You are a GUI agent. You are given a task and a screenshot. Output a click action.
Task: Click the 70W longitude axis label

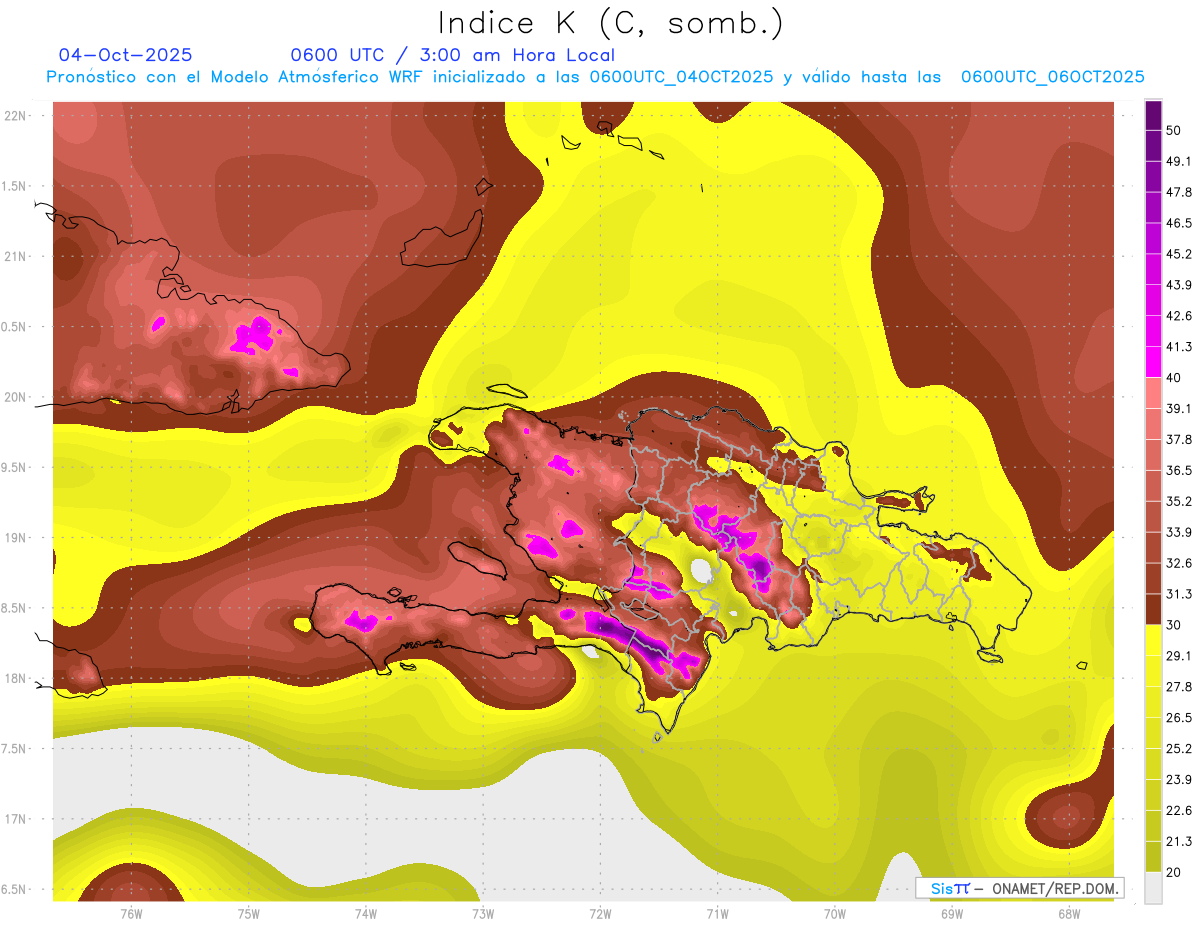tap(834, 914)
